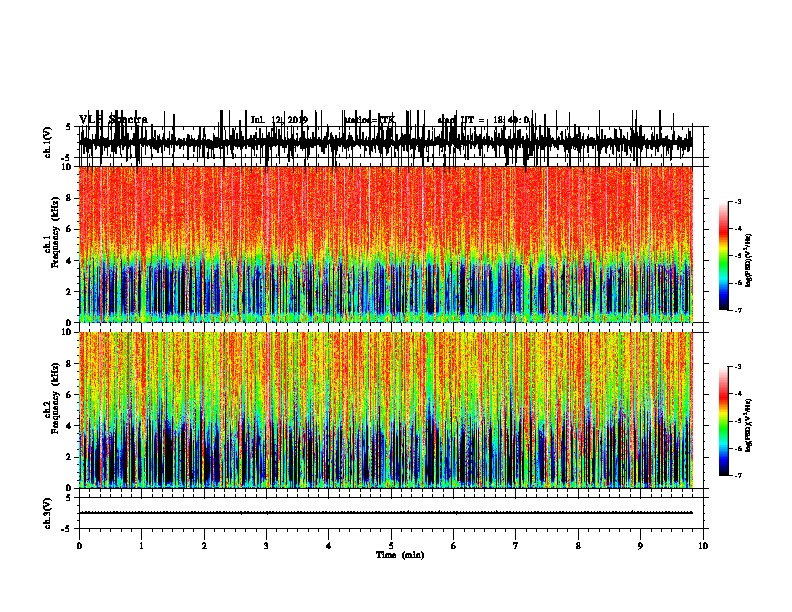Click the '8' kHz tick on ch.1 spectrogram

(x=70, y=198)
